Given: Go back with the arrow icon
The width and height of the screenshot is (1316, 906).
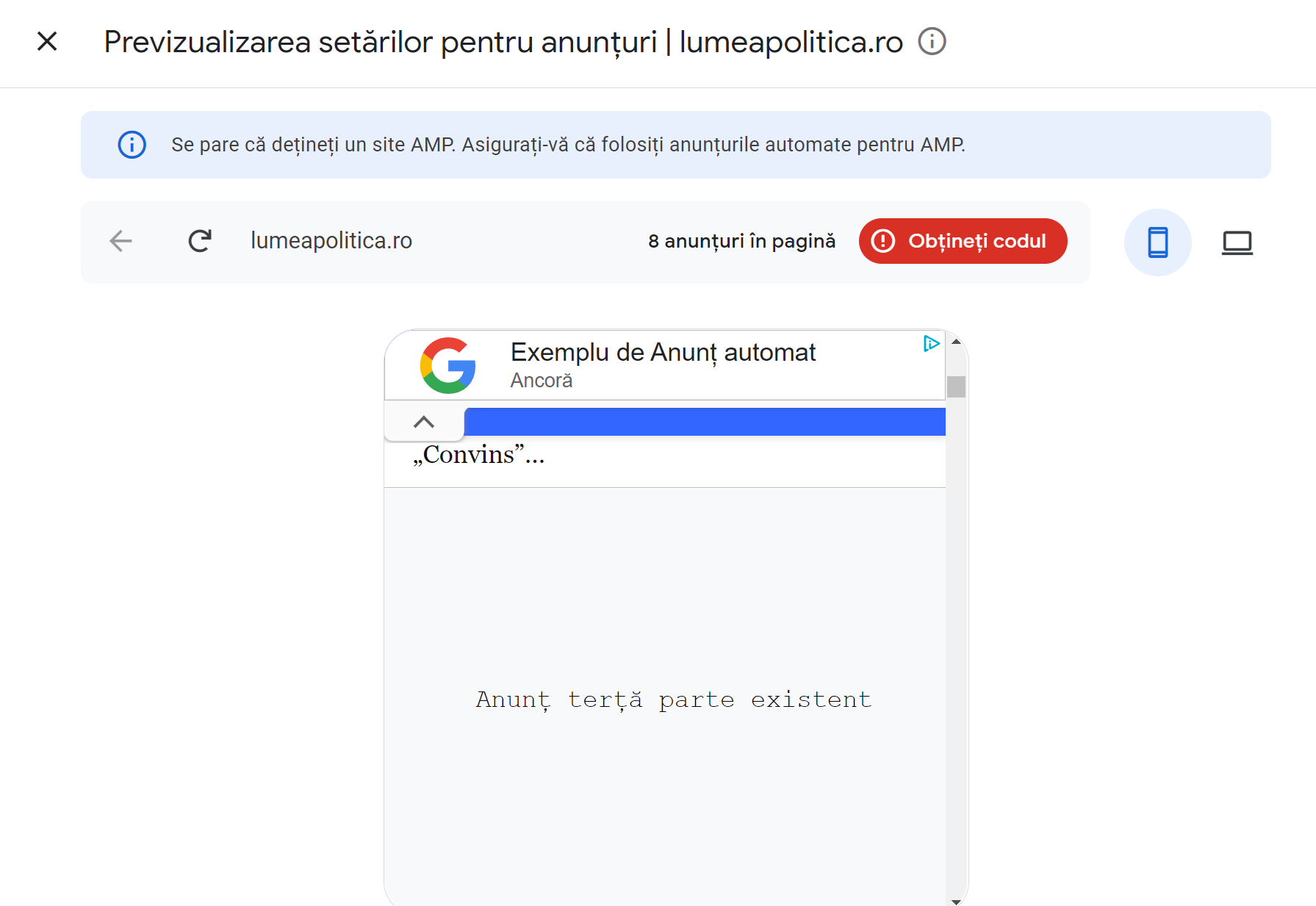Looking at the screenshot, I should click(121, 241).
